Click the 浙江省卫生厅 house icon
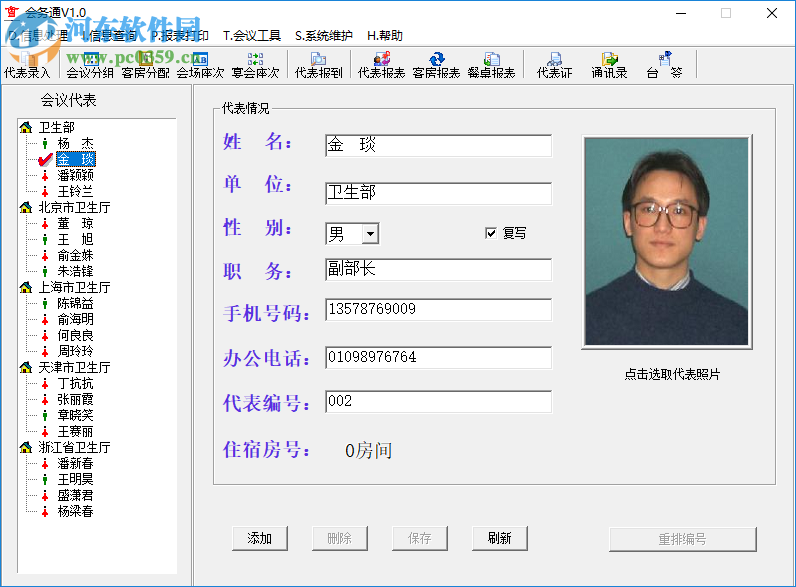The width and height of the screenshot is (796, 587). click(26, 447)
